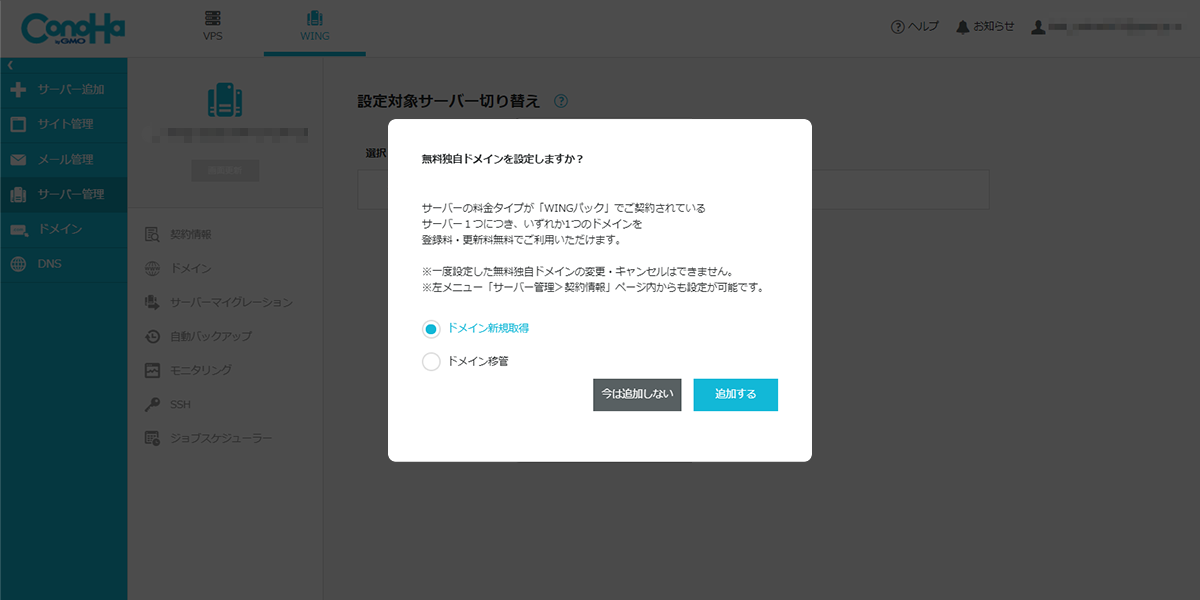The image size is (1200, 600).
Task: Click the globe icon beside ドメイン submenu
Action: [152, 269]
